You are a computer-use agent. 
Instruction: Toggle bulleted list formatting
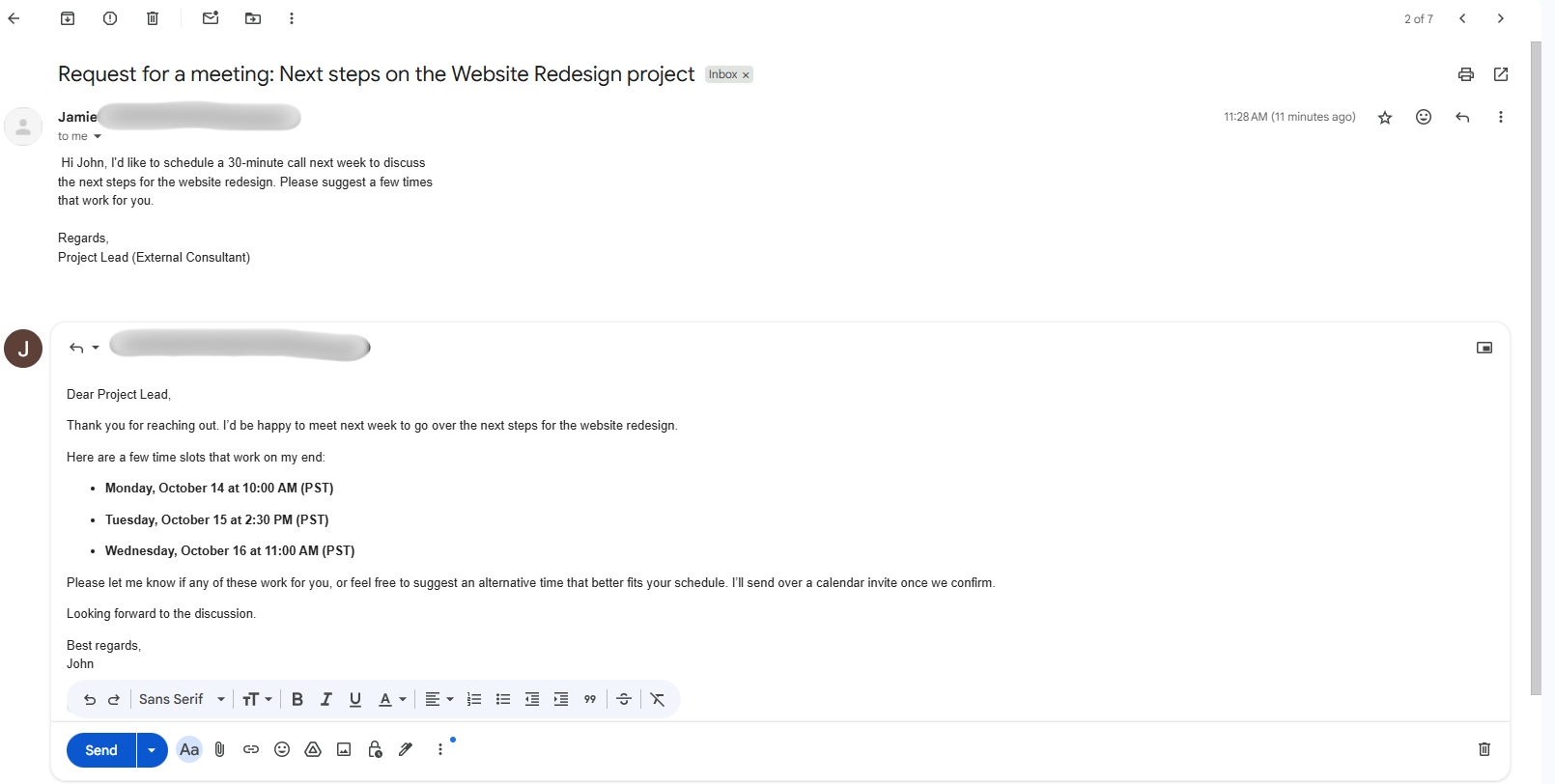pos(503,699)
